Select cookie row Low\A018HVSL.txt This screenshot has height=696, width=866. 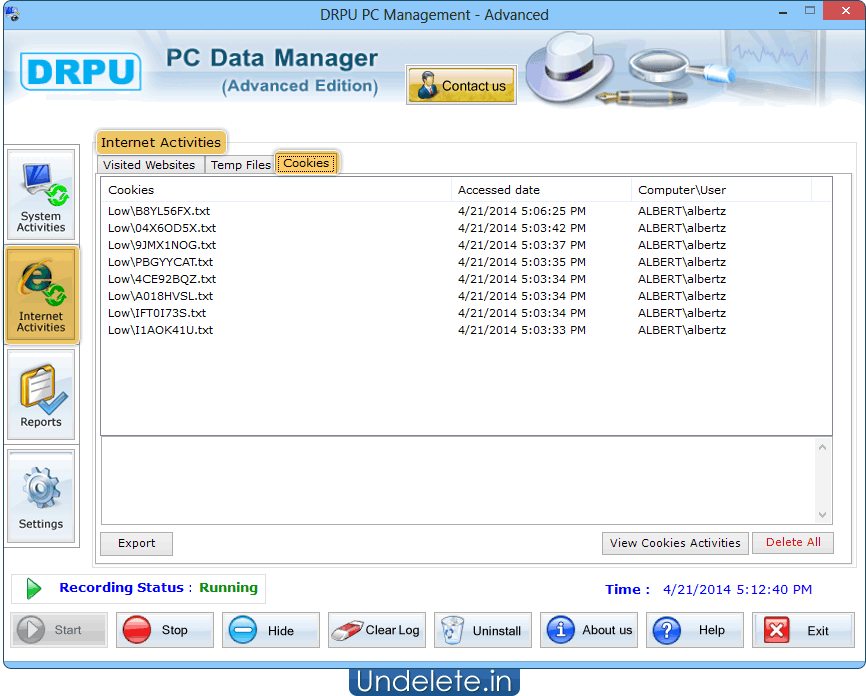[466, 296]
